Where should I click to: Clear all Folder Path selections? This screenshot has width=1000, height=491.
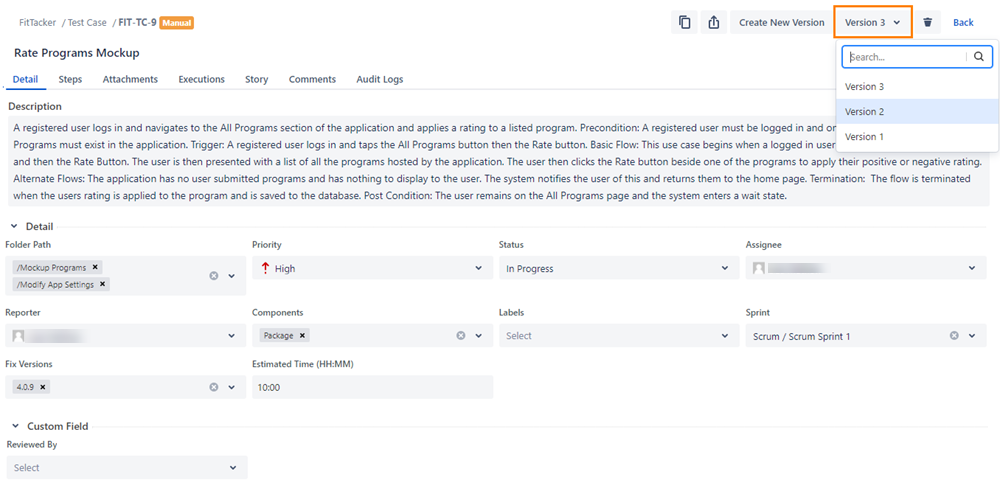(x=214, y=276)
